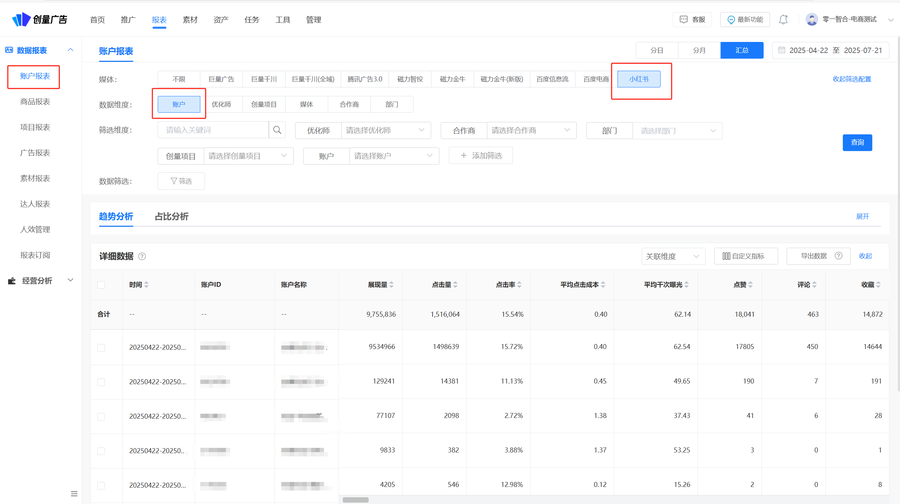Select 巨量千川 media option

264,79
